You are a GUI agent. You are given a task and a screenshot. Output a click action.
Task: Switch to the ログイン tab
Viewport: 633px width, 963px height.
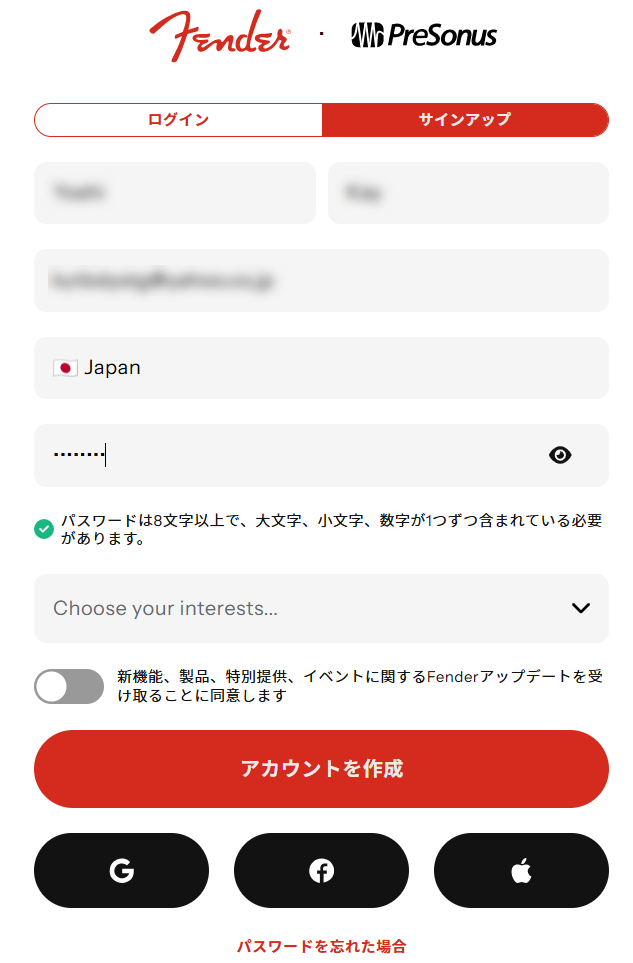pyautogui.click(x=178, y=119)
